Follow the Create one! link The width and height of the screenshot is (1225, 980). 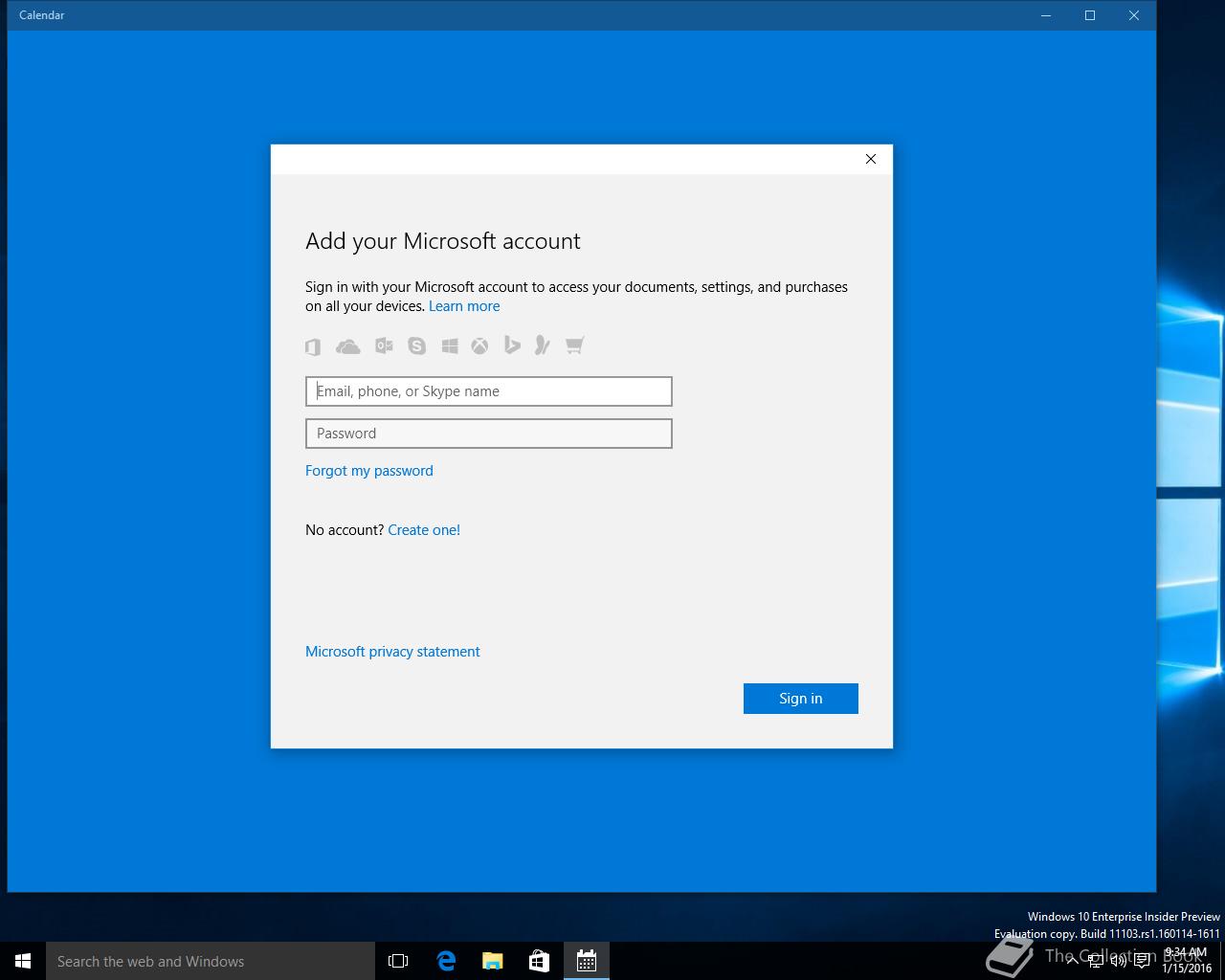[x=424, y=530]
